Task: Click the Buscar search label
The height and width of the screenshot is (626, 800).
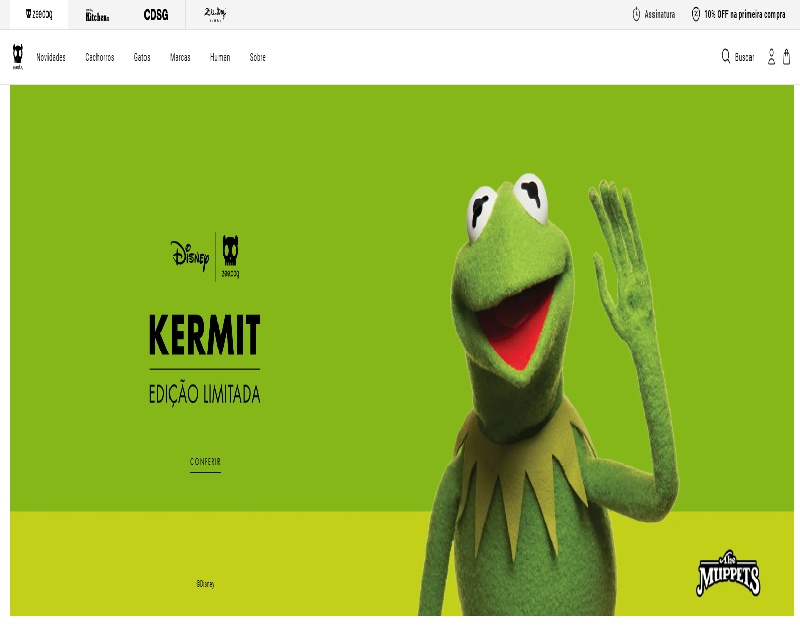Action: click(744, 57)
